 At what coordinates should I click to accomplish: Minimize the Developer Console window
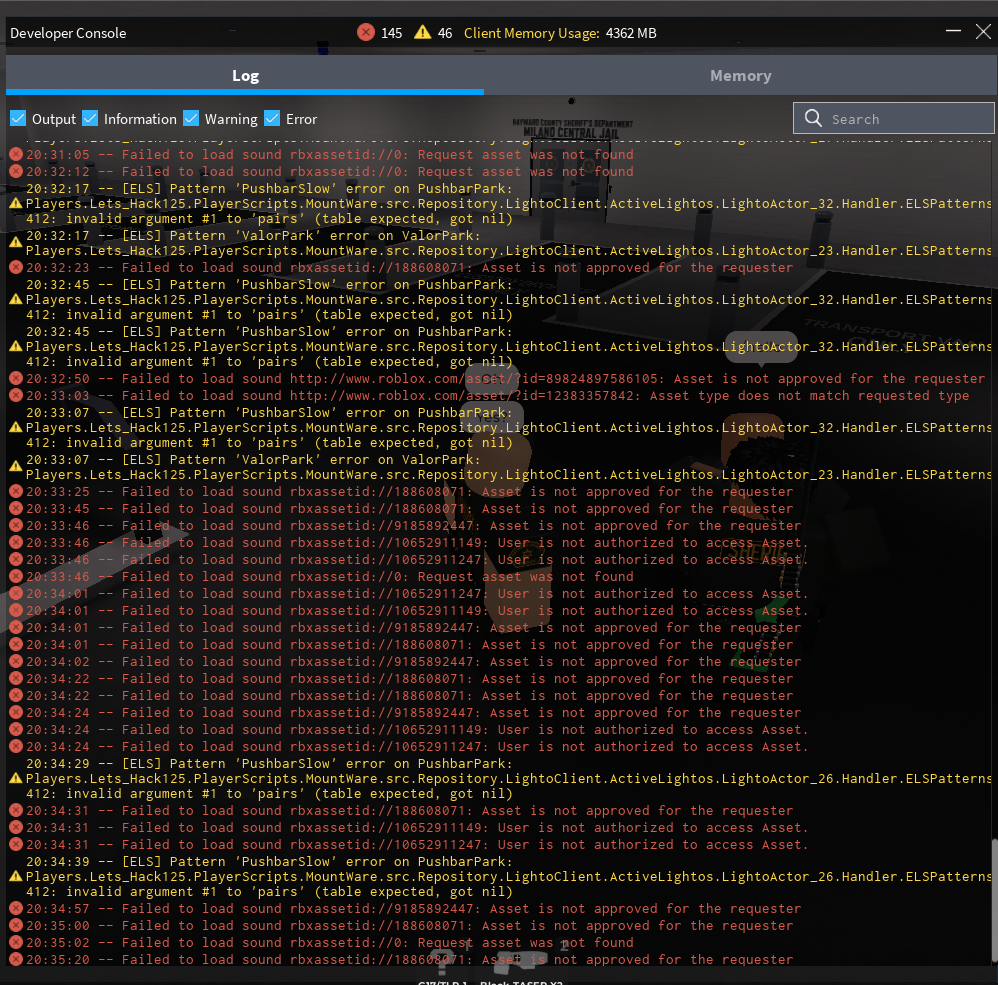click(952, 32)
